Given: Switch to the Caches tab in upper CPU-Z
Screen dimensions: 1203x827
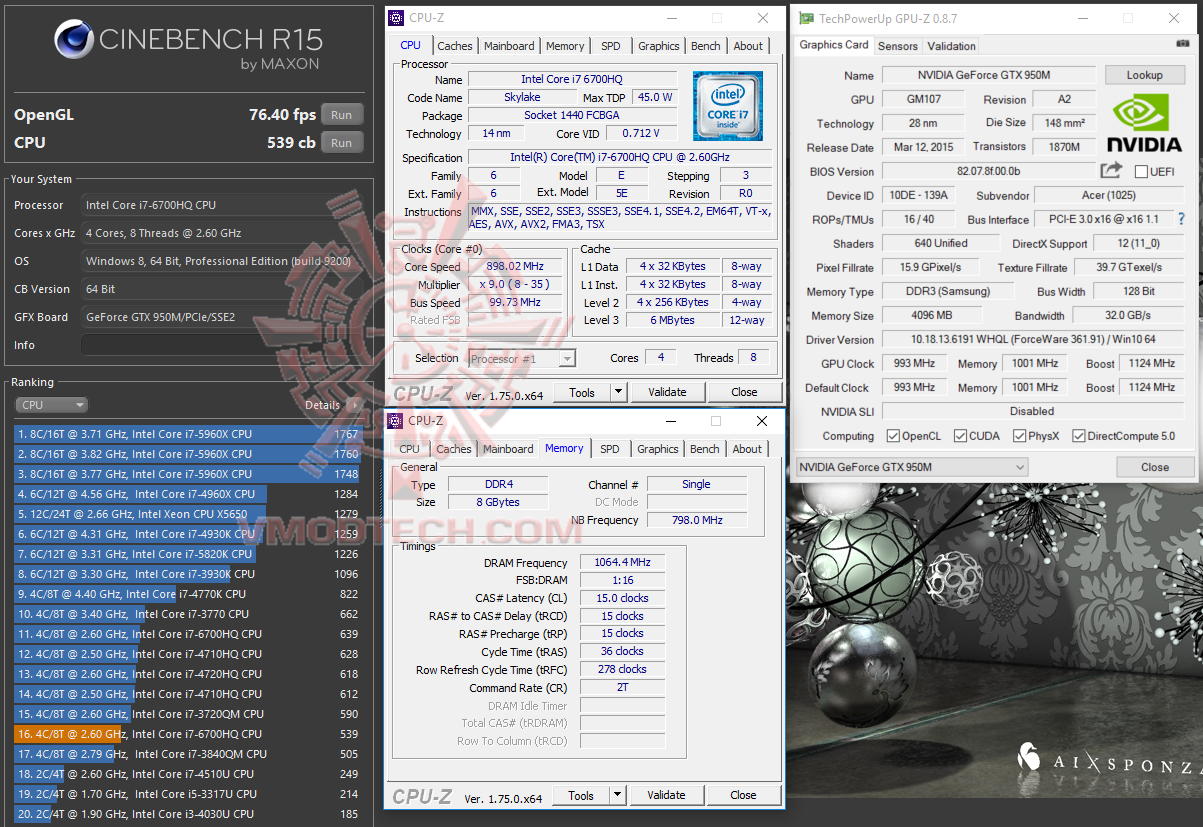Looking at the screenshot, I should click(455, 46).
